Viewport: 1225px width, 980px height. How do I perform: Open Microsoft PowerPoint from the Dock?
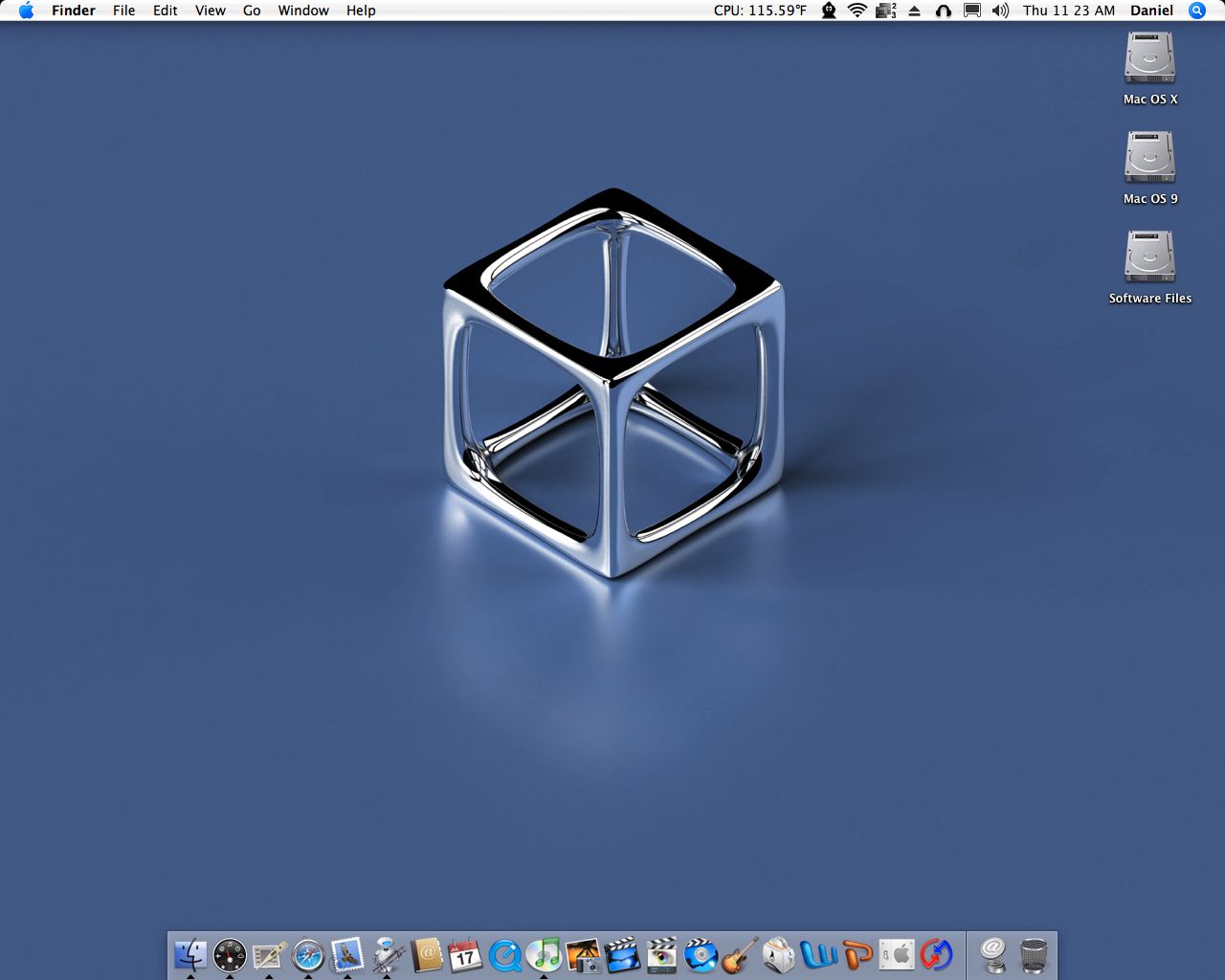click(857, 954)
